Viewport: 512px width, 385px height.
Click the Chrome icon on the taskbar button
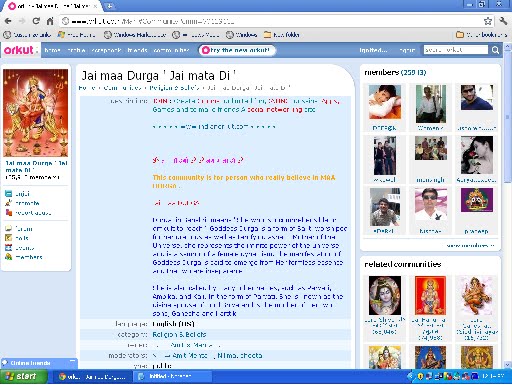coord(62,377)
